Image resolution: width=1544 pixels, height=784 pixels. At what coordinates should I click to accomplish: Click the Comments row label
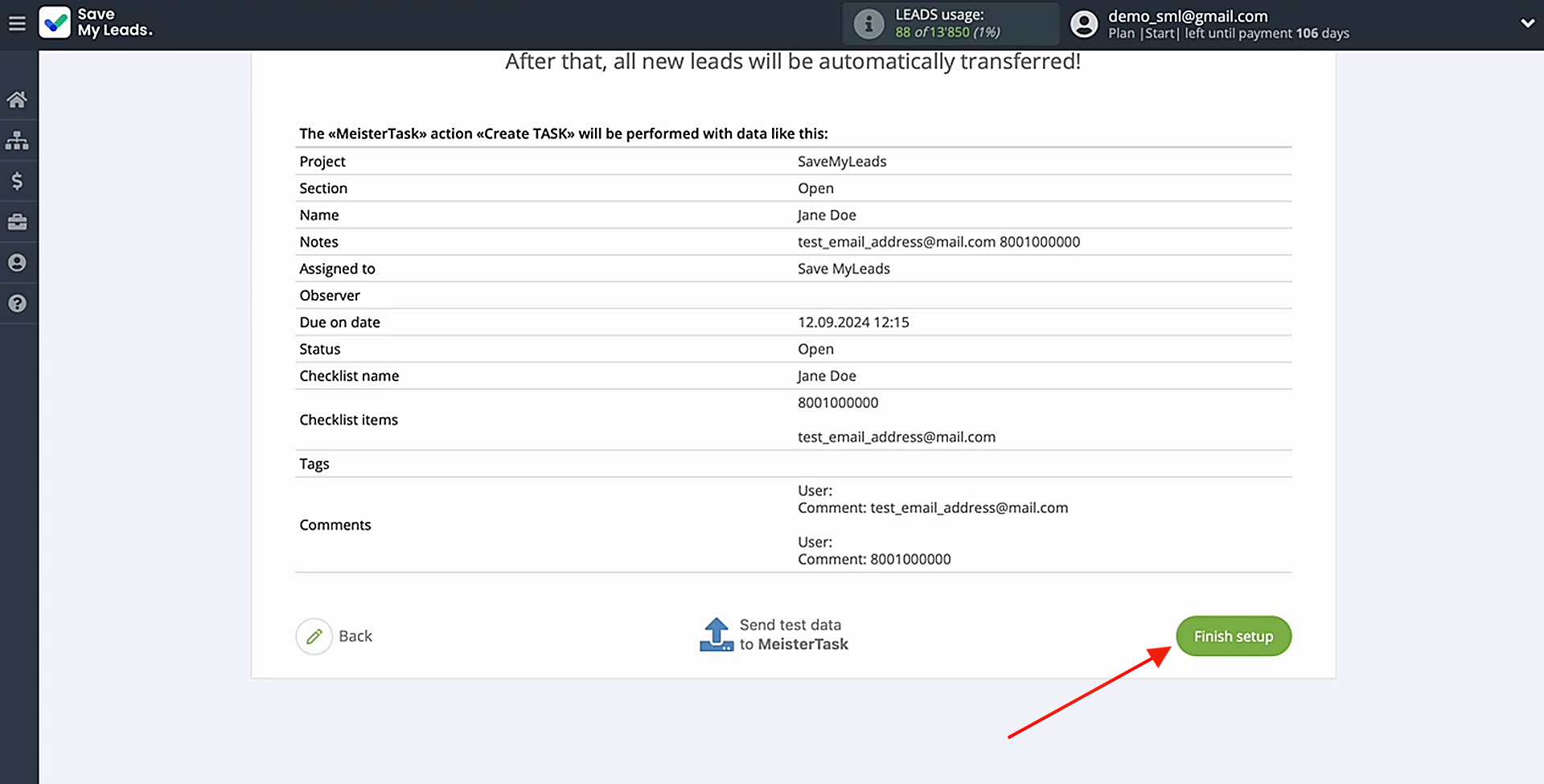click(335, 525)
